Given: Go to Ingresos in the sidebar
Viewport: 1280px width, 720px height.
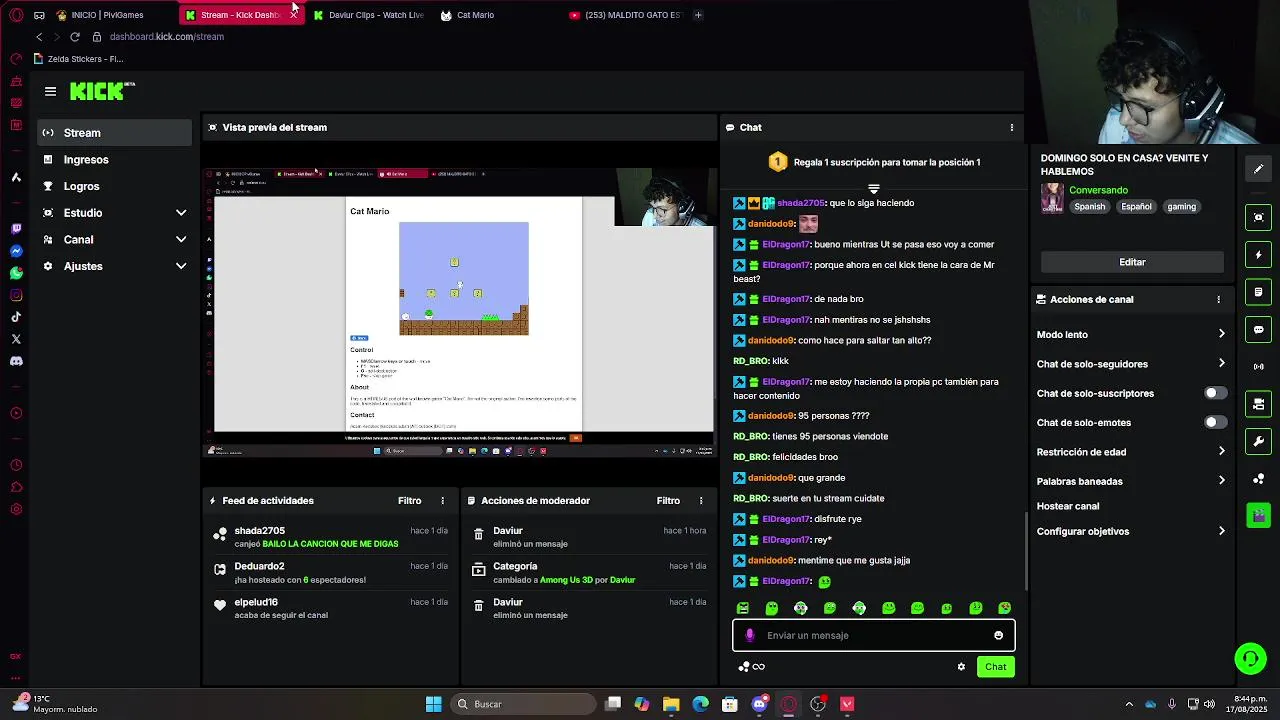Looking at the screenshot, I should [x=115, y=160].
